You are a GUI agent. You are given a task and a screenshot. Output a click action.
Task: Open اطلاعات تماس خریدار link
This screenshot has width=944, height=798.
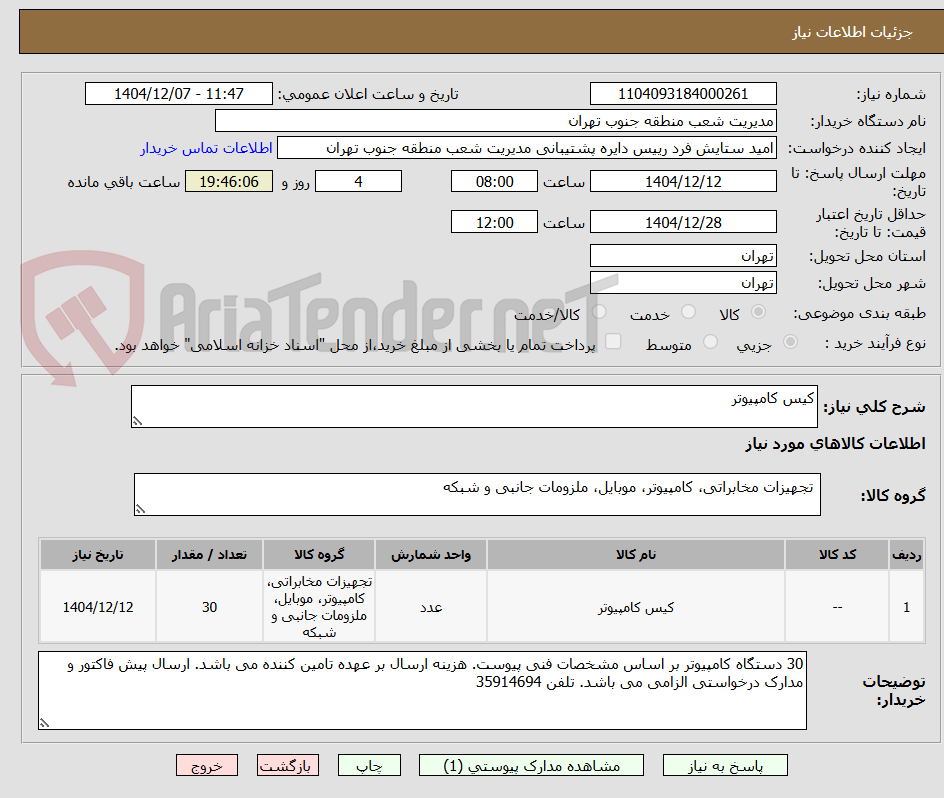(206, 148)
